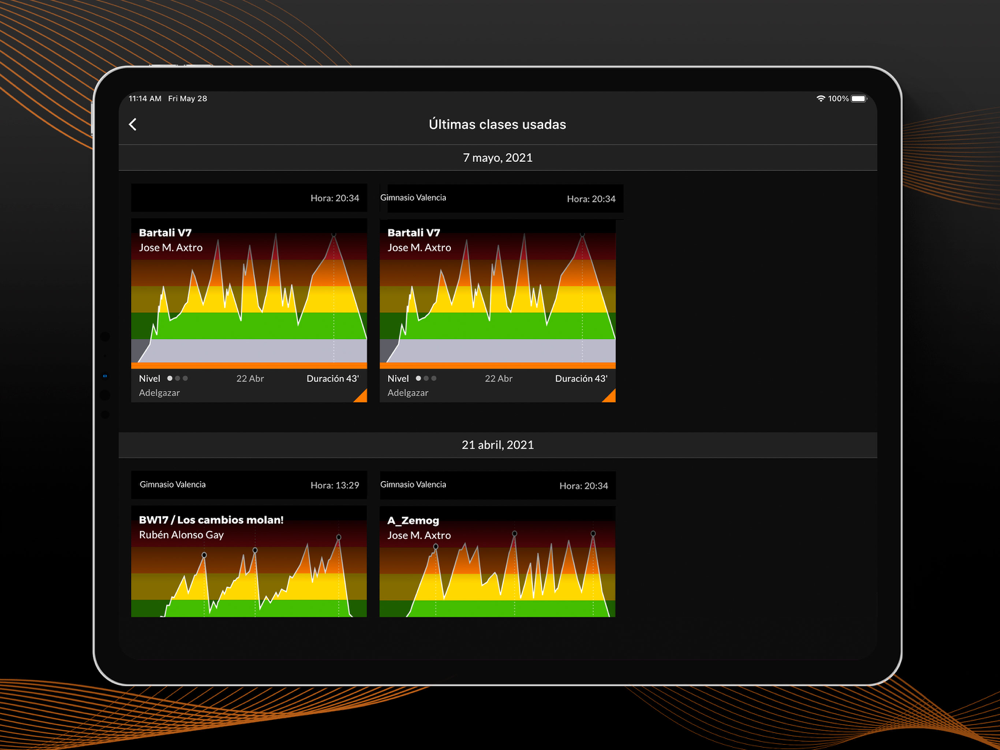Viewport: 1000px width, 750px height.
Task: Click level dots on second Bartali card
Action: [426, 378]
